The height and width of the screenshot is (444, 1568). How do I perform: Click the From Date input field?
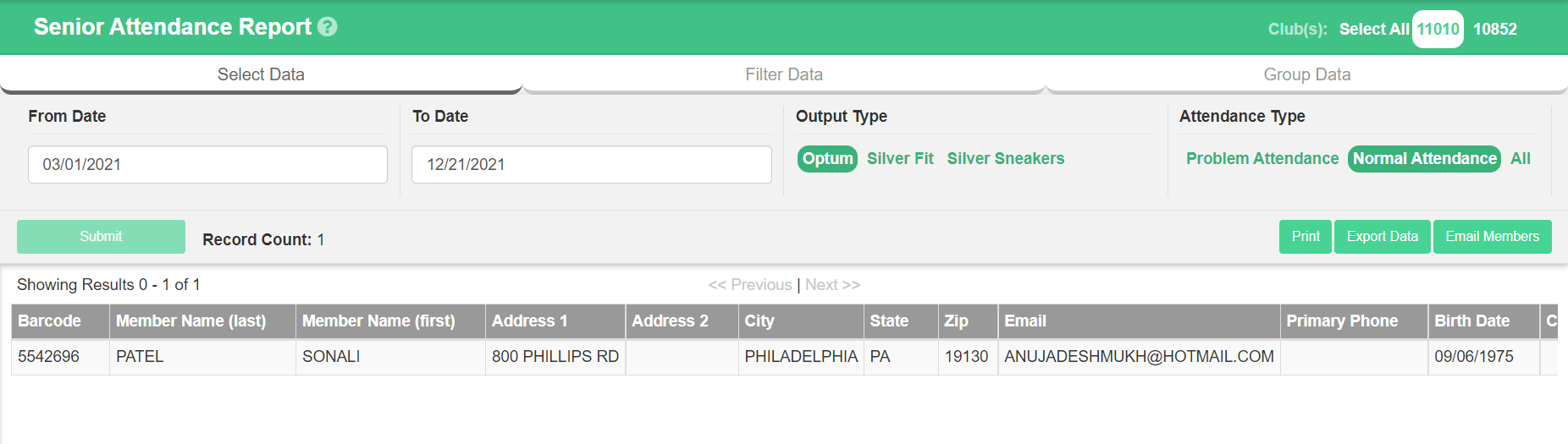tap(207, 164)
